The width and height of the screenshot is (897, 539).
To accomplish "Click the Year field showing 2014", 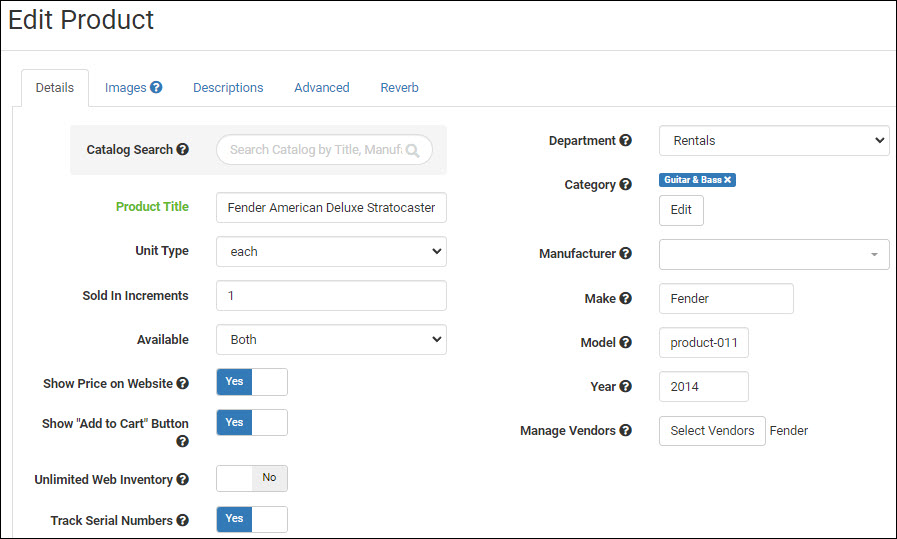I will point(704,386).
